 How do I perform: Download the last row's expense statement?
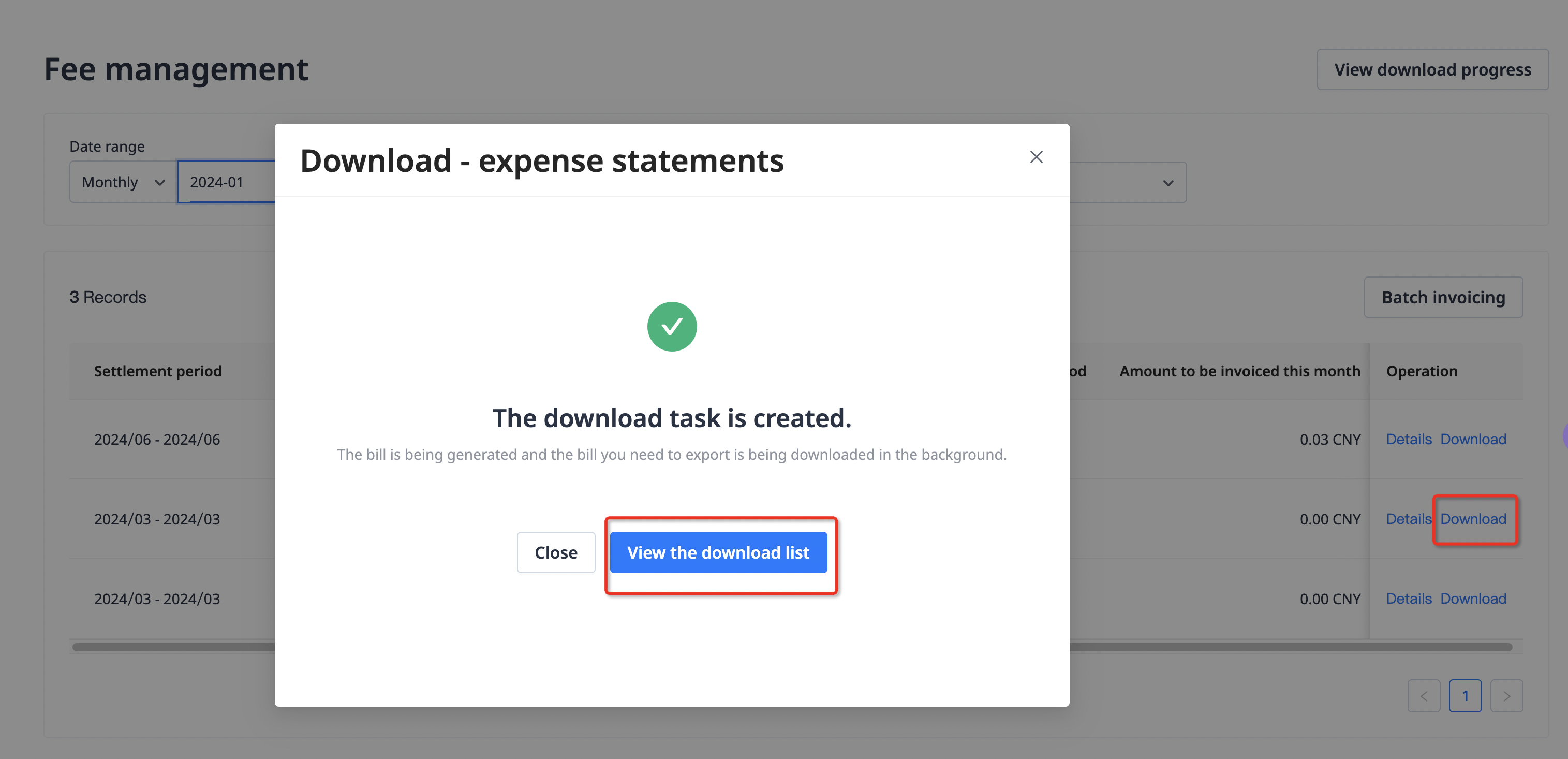pyautogui.click(x=1473, y=599)
